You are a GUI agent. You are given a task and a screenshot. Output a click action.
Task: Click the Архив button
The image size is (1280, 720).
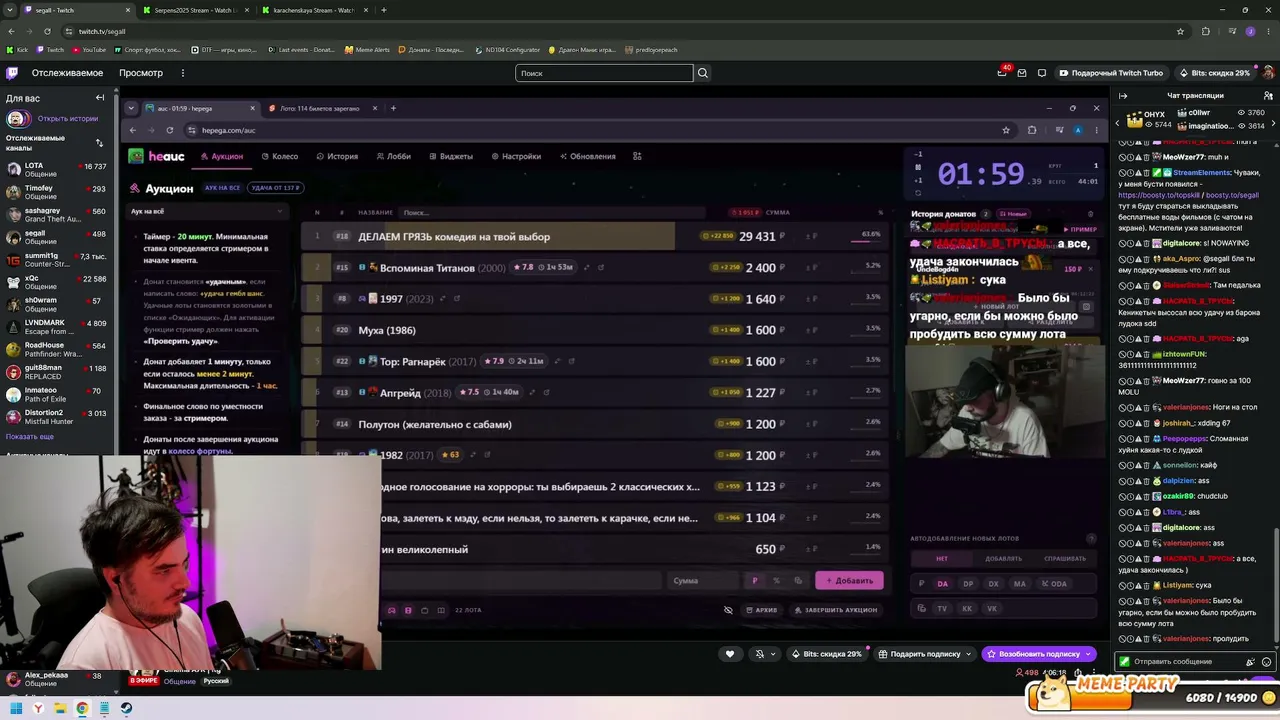click(x=761, y=610)
